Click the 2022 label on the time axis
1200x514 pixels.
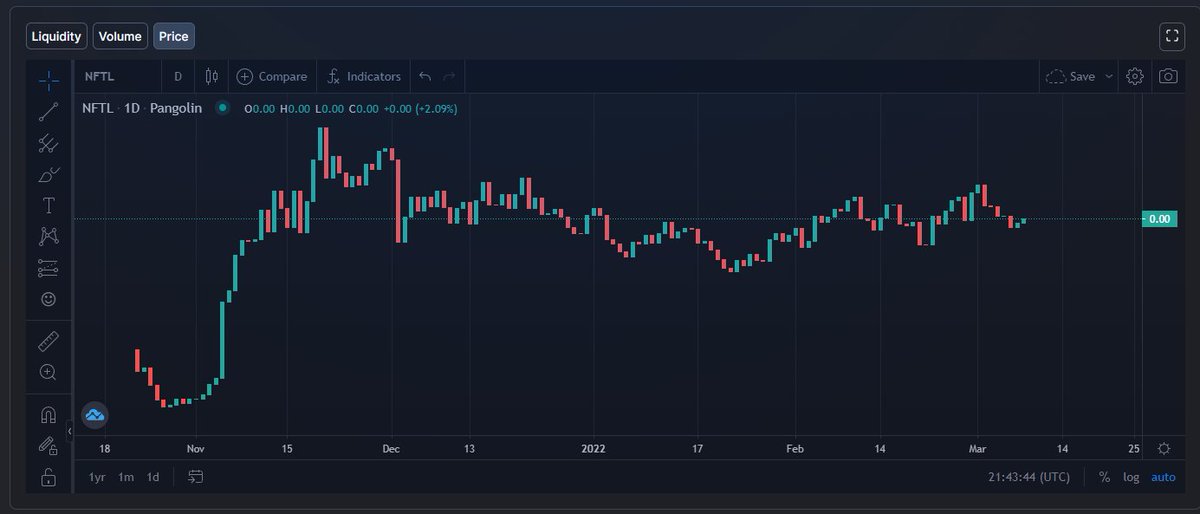[x=594, y=448]
